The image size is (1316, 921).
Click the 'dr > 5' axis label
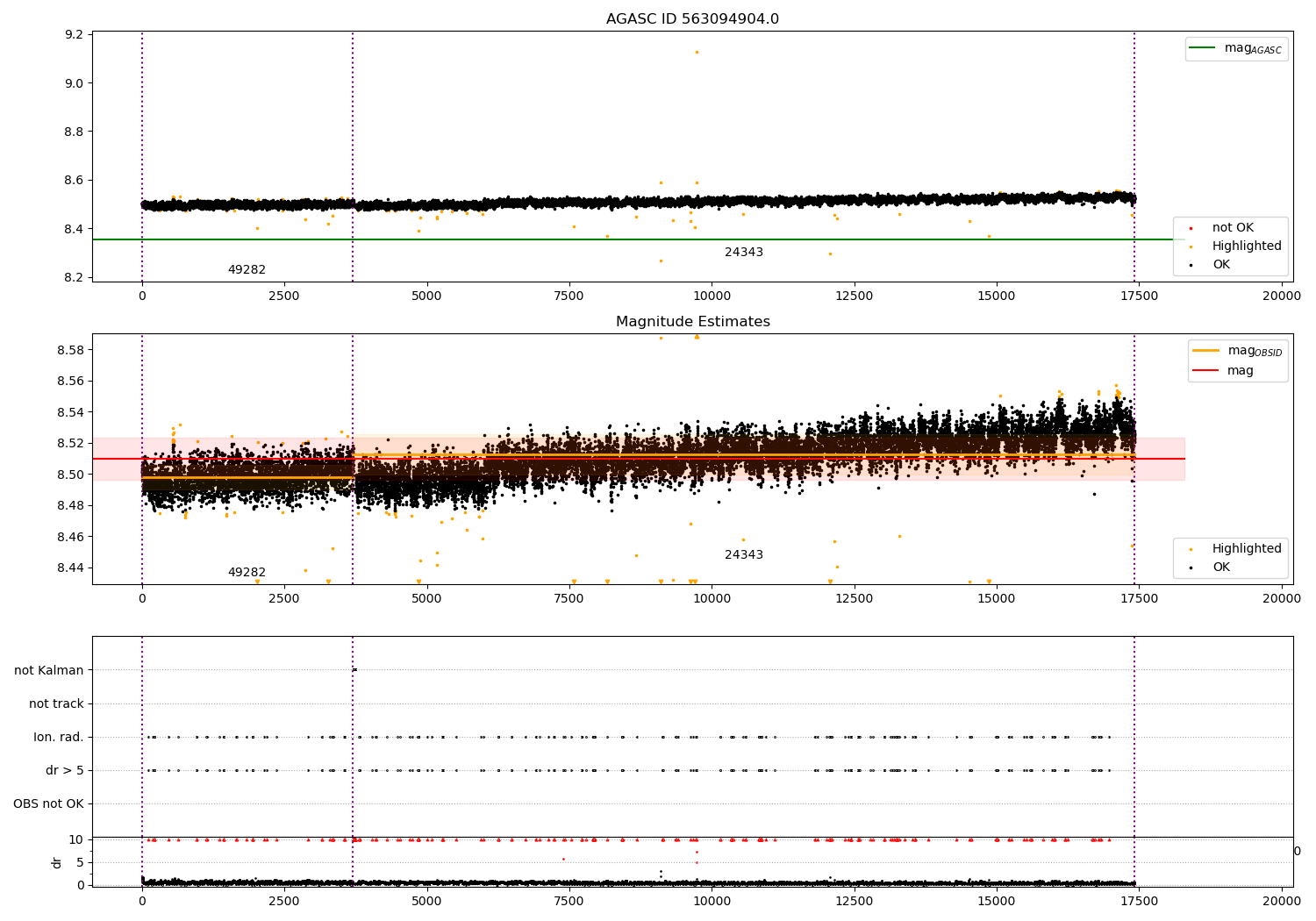tap(65, 770)
